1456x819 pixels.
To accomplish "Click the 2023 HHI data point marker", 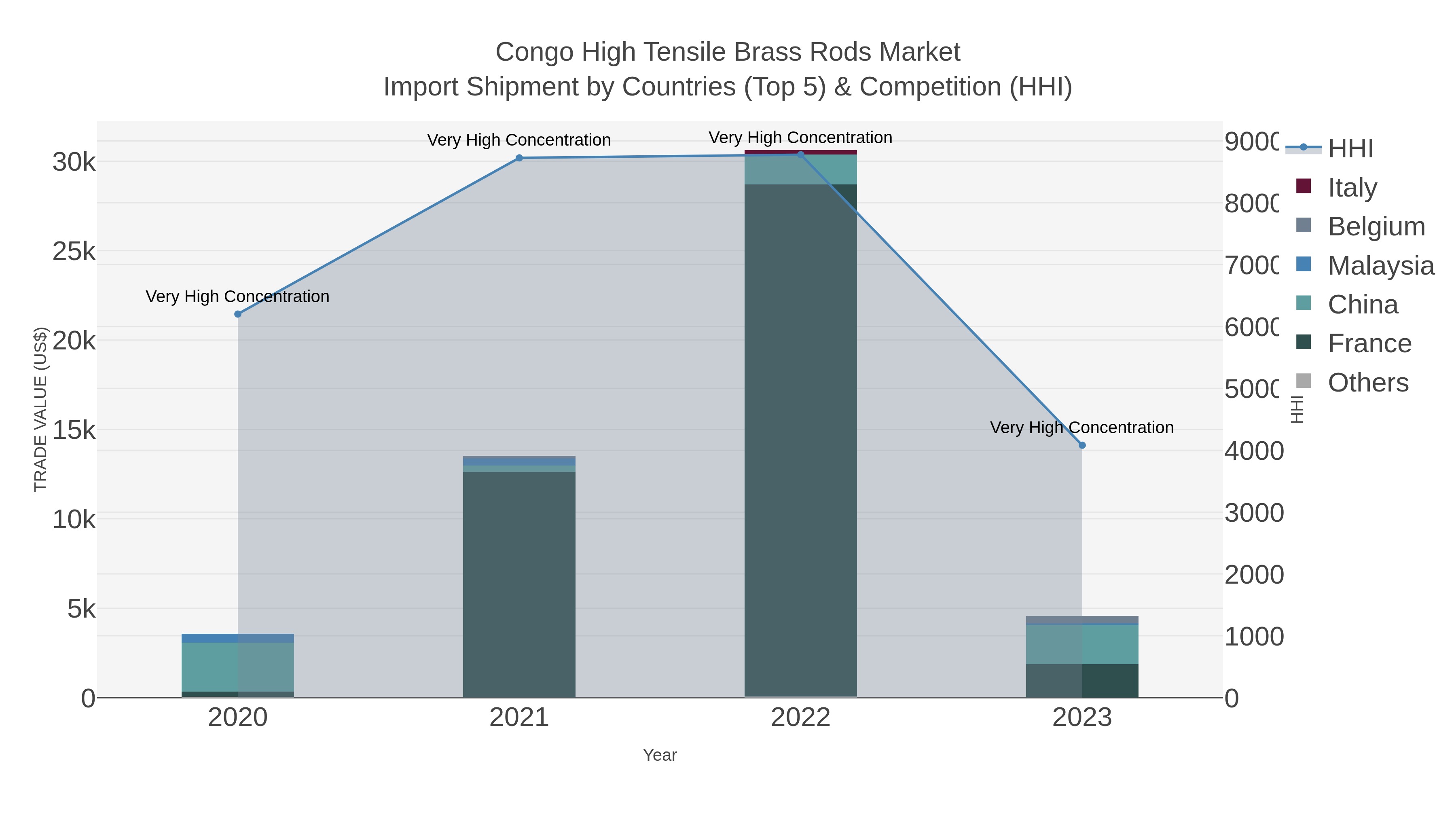I will (1082, 445).
